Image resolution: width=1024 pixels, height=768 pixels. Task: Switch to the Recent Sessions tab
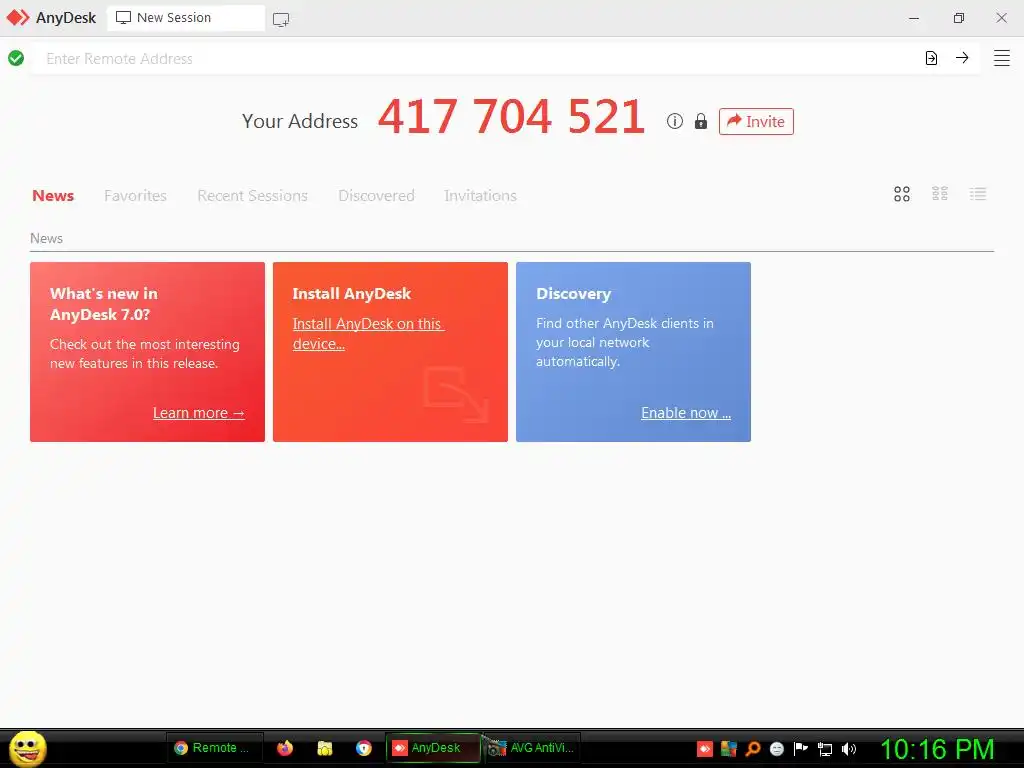coord(252,195)
